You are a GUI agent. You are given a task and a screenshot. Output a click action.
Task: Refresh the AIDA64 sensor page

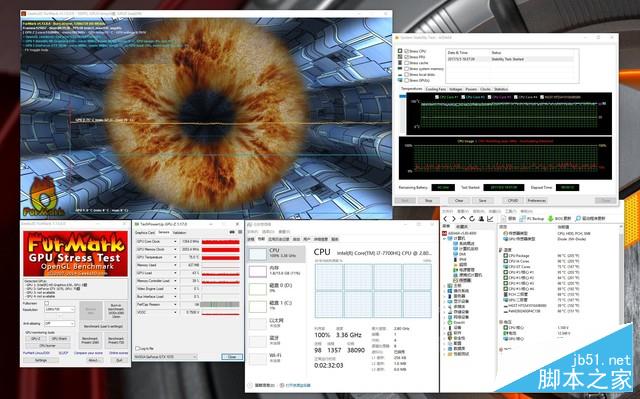pyautogui.click(x=472, y=219)
